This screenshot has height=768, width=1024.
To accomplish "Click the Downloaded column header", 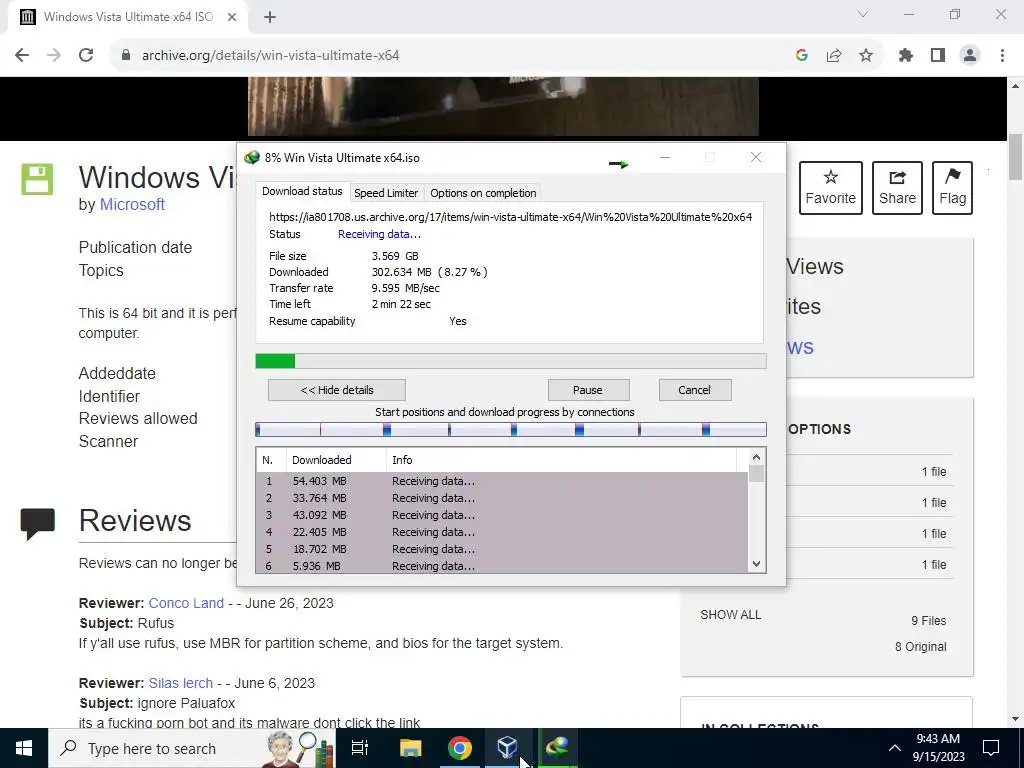I will coord(336,460).
